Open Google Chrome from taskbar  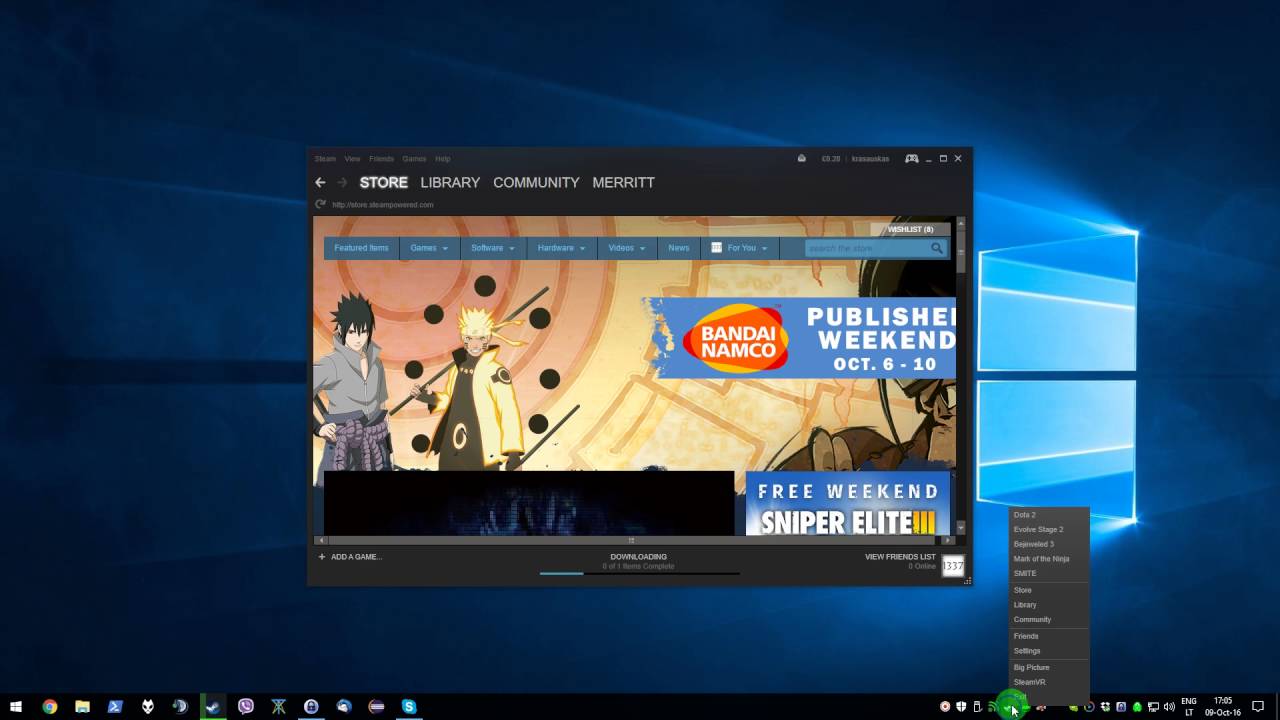50,706
